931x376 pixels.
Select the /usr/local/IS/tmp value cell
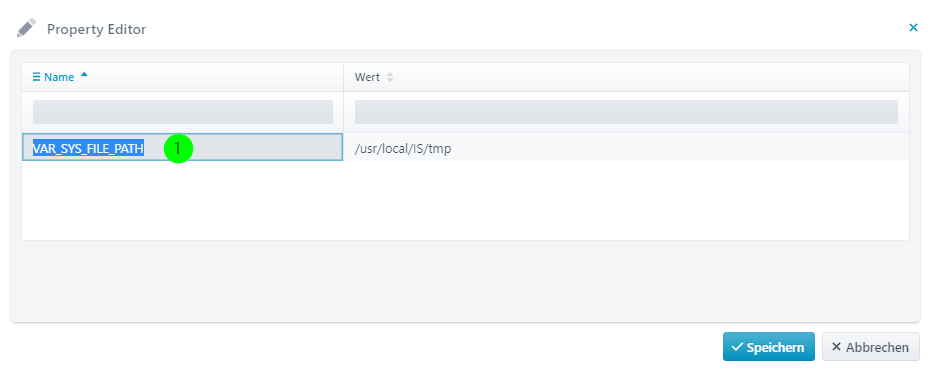point(626,148)
